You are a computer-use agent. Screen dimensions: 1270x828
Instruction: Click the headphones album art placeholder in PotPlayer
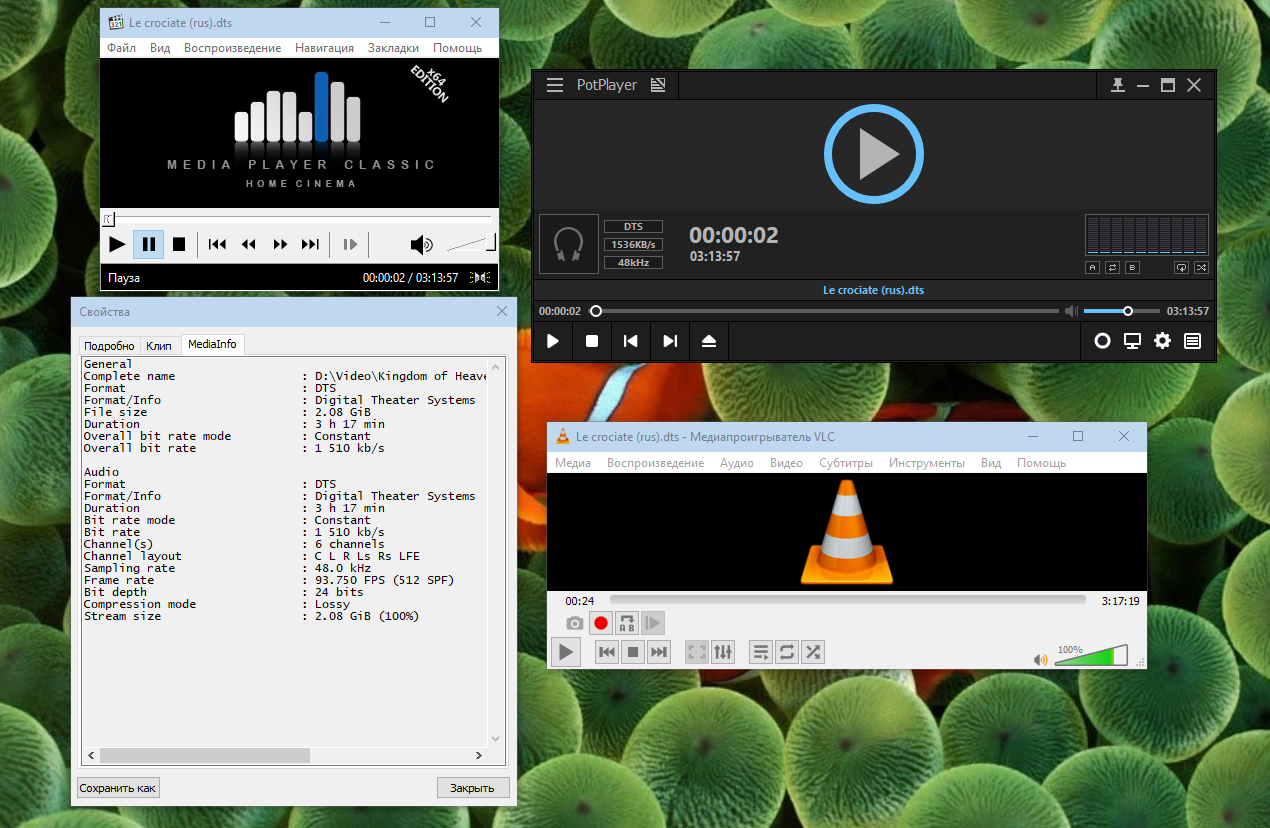click(x=568, y=244)
